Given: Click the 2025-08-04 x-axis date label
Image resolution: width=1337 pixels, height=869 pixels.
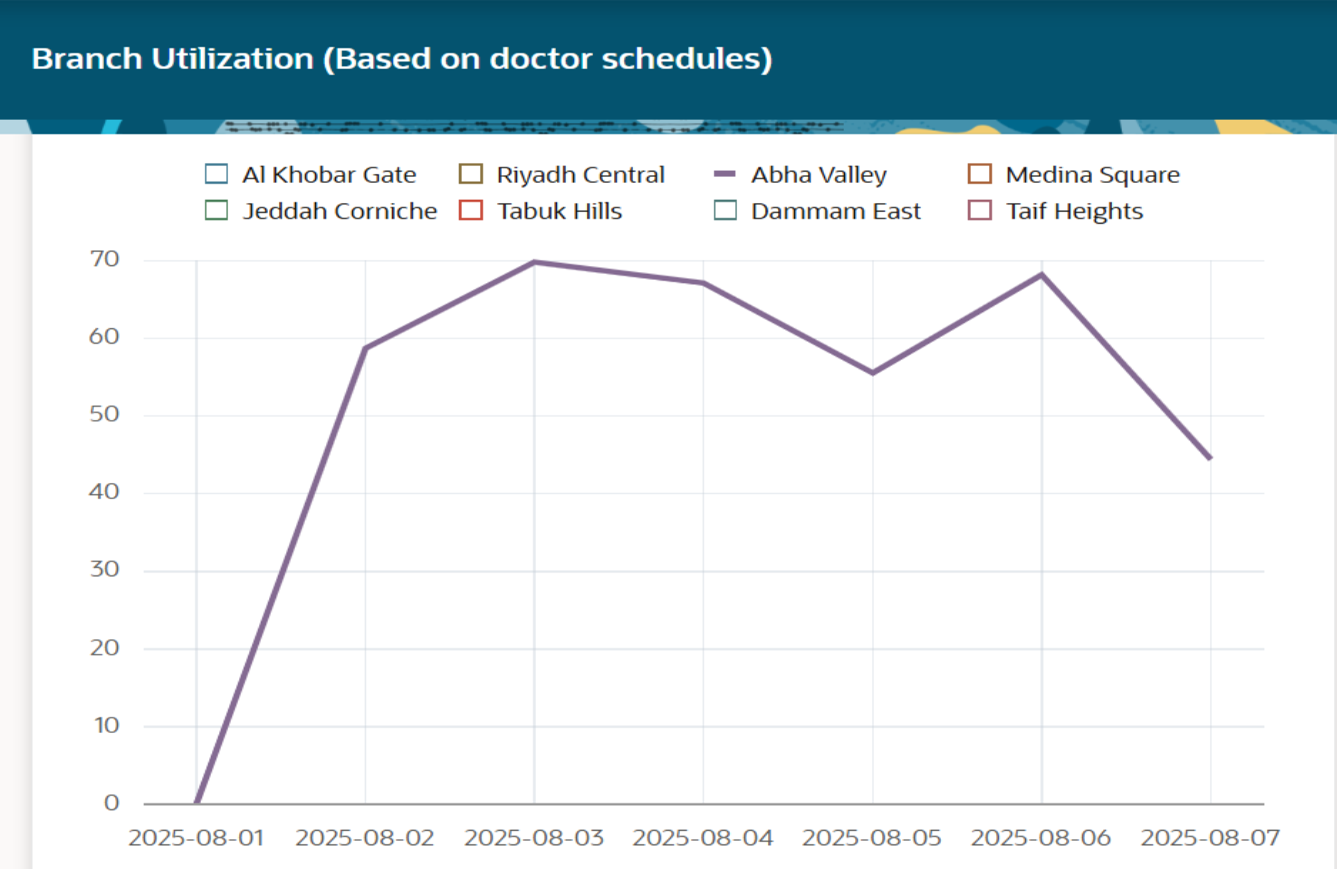Looking at the screenshot, I should [703, 837].
